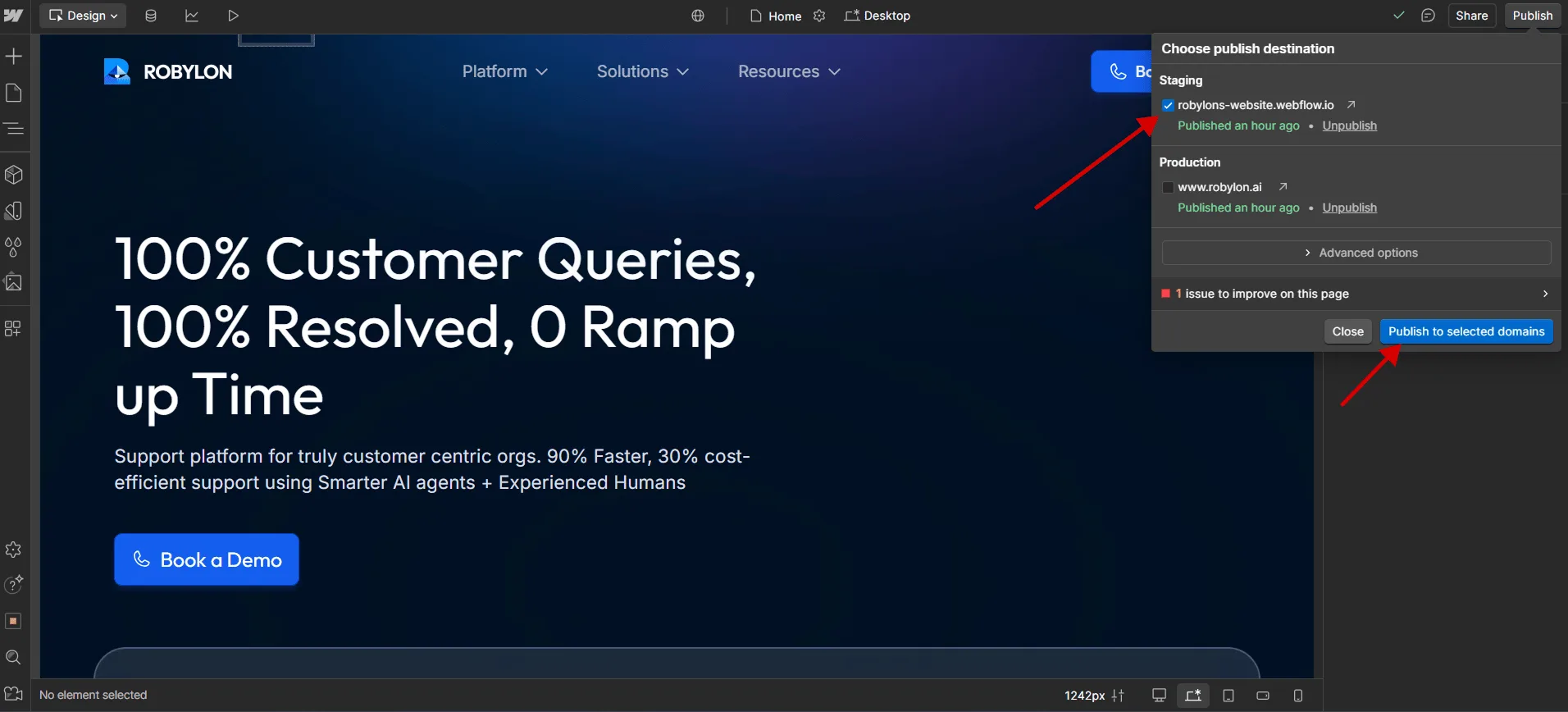1568x712 pixels.
Task: Open the Design mode dropdown
Action: tap(84, 16)
